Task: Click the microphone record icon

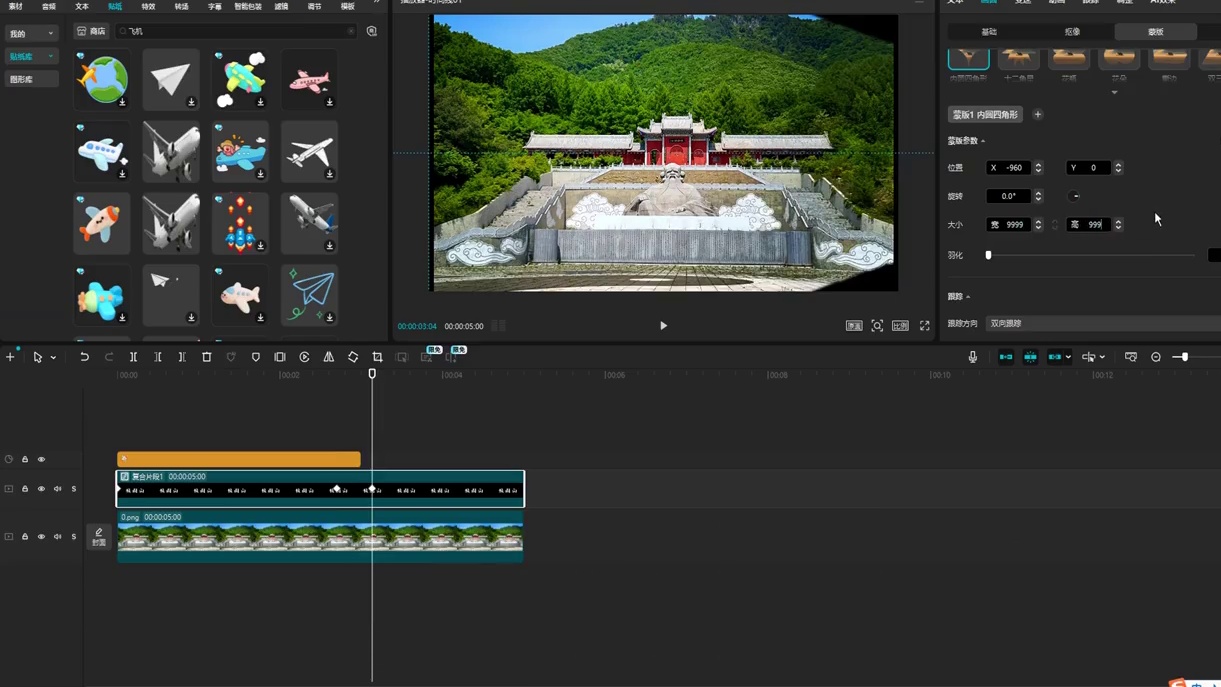Action: [973, 357]
